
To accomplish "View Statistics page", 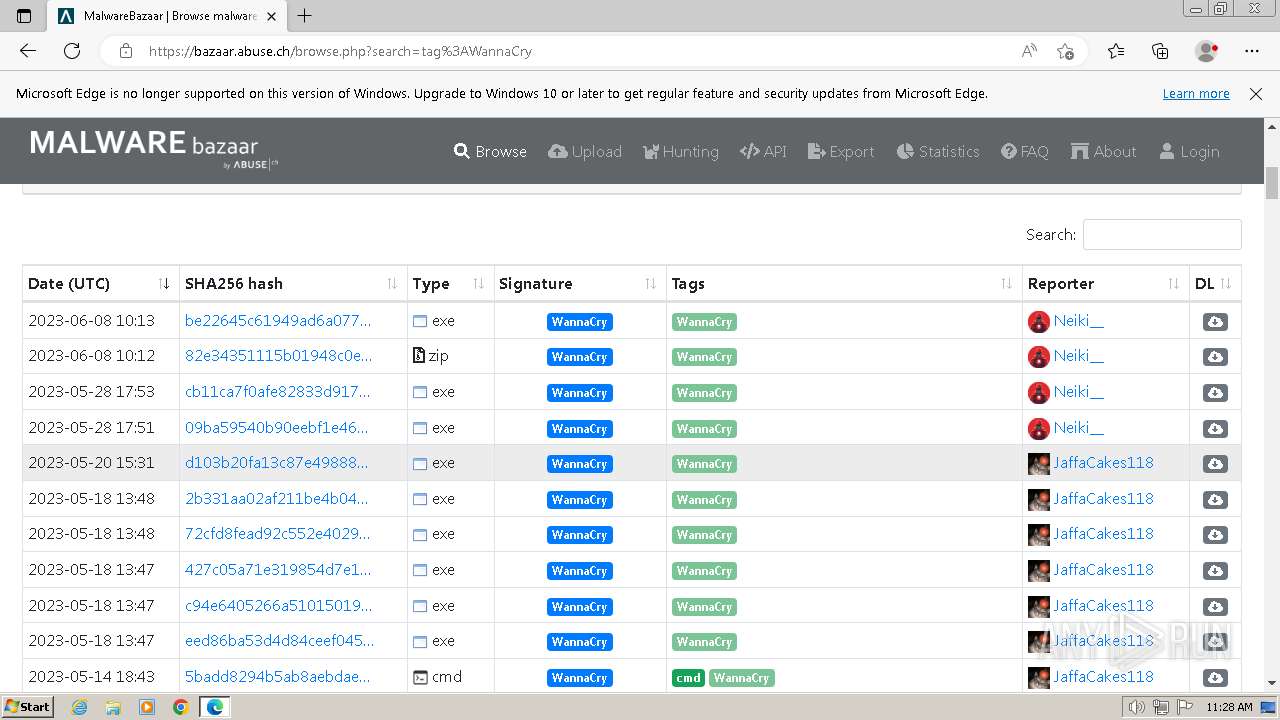I will coord(938,152).
